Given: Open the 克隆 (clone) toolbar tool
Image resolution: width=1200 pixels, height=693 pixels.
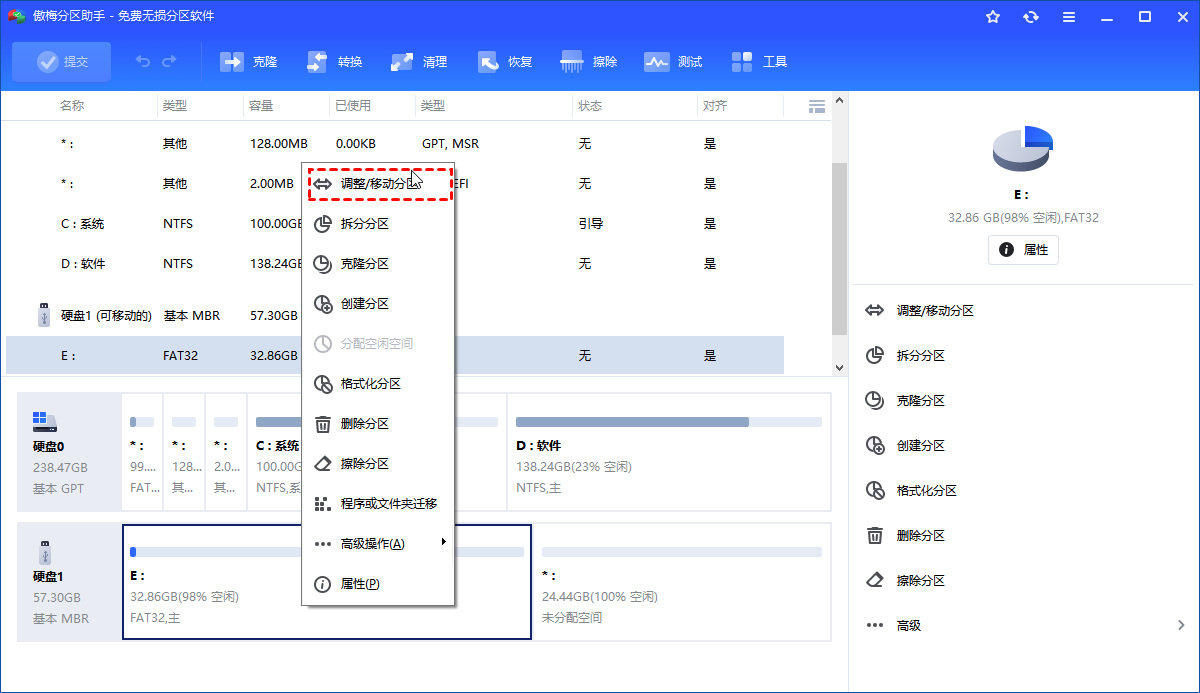Looking at the screenshot, I should tap(248, 62).
